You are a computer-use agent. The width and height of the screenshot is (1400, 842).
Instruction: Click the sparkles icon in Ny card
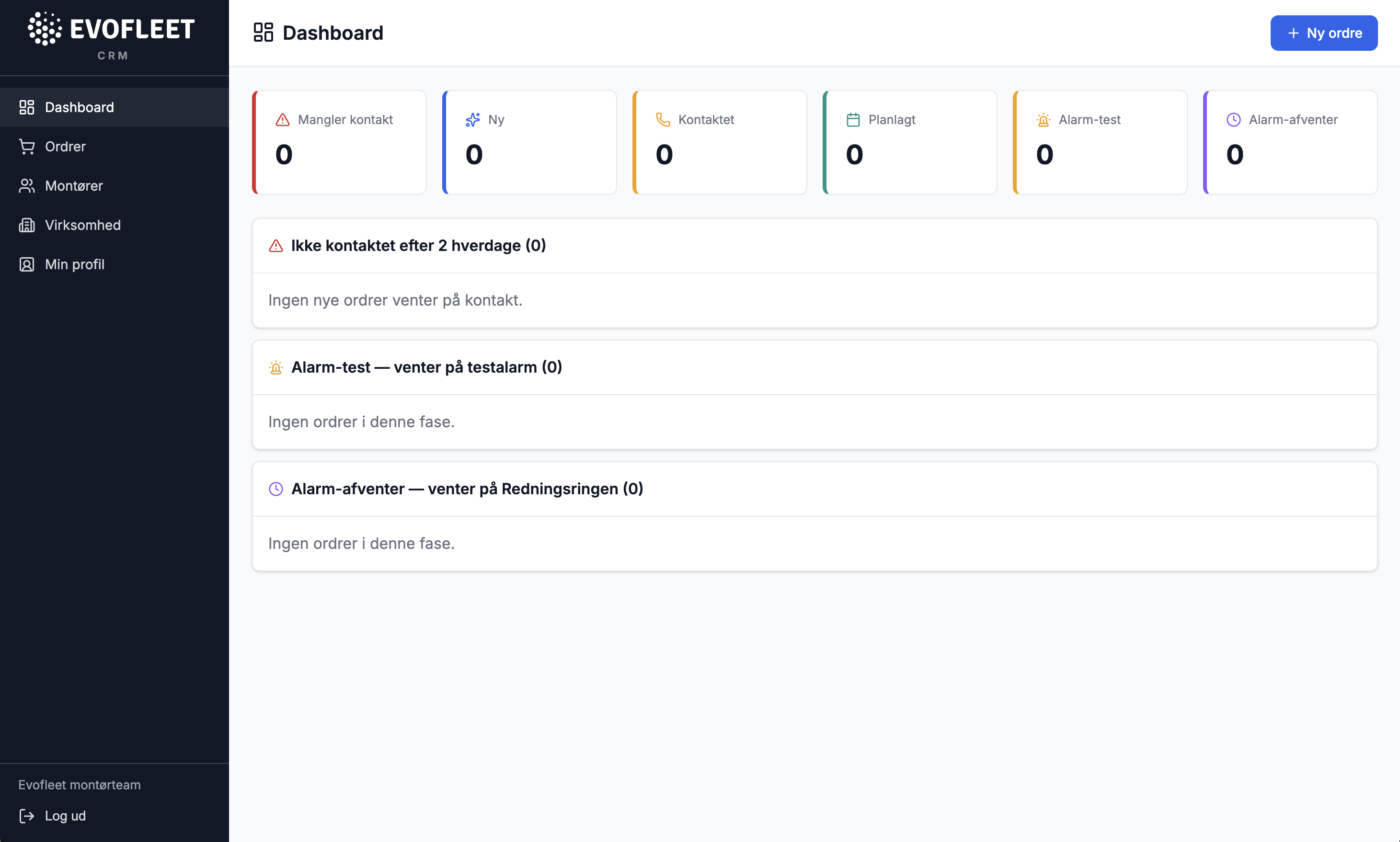(x=473, y=120)
